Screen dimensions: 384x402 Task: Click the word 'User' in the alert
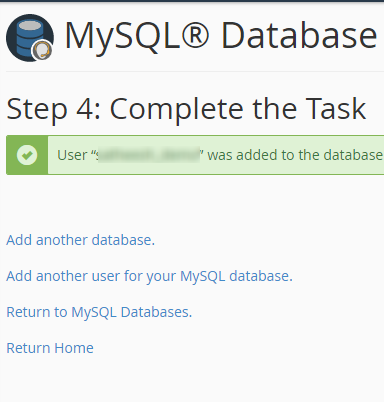tap(72, 155)
